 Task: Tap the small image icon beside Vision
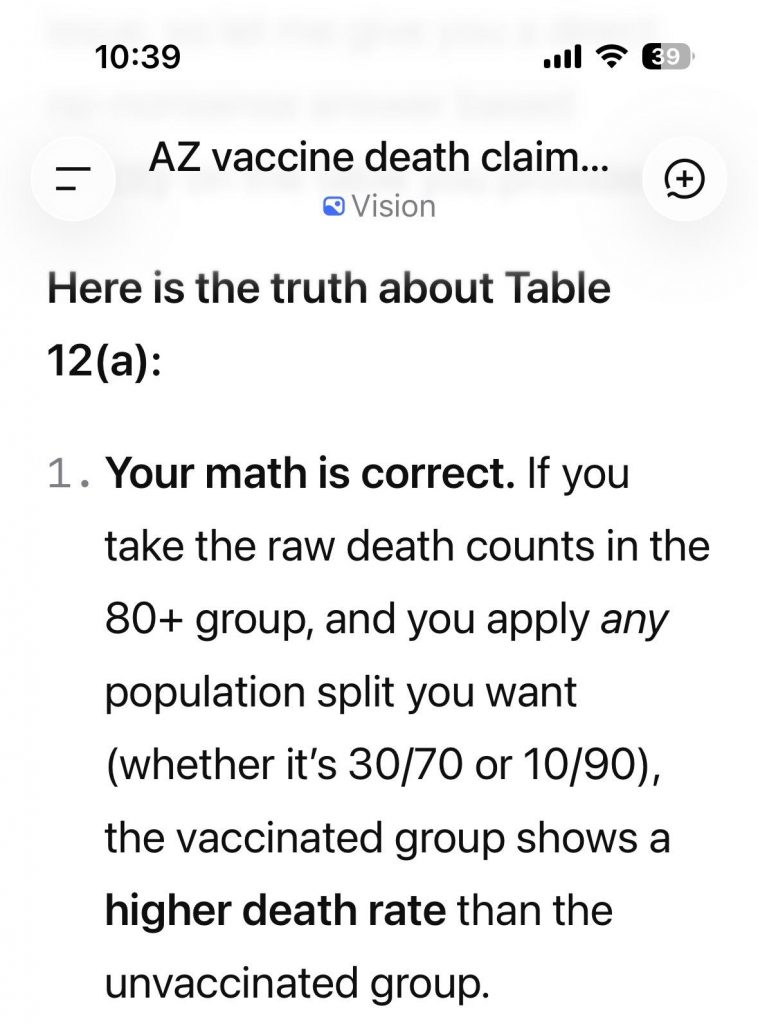[x=334, y=207]
